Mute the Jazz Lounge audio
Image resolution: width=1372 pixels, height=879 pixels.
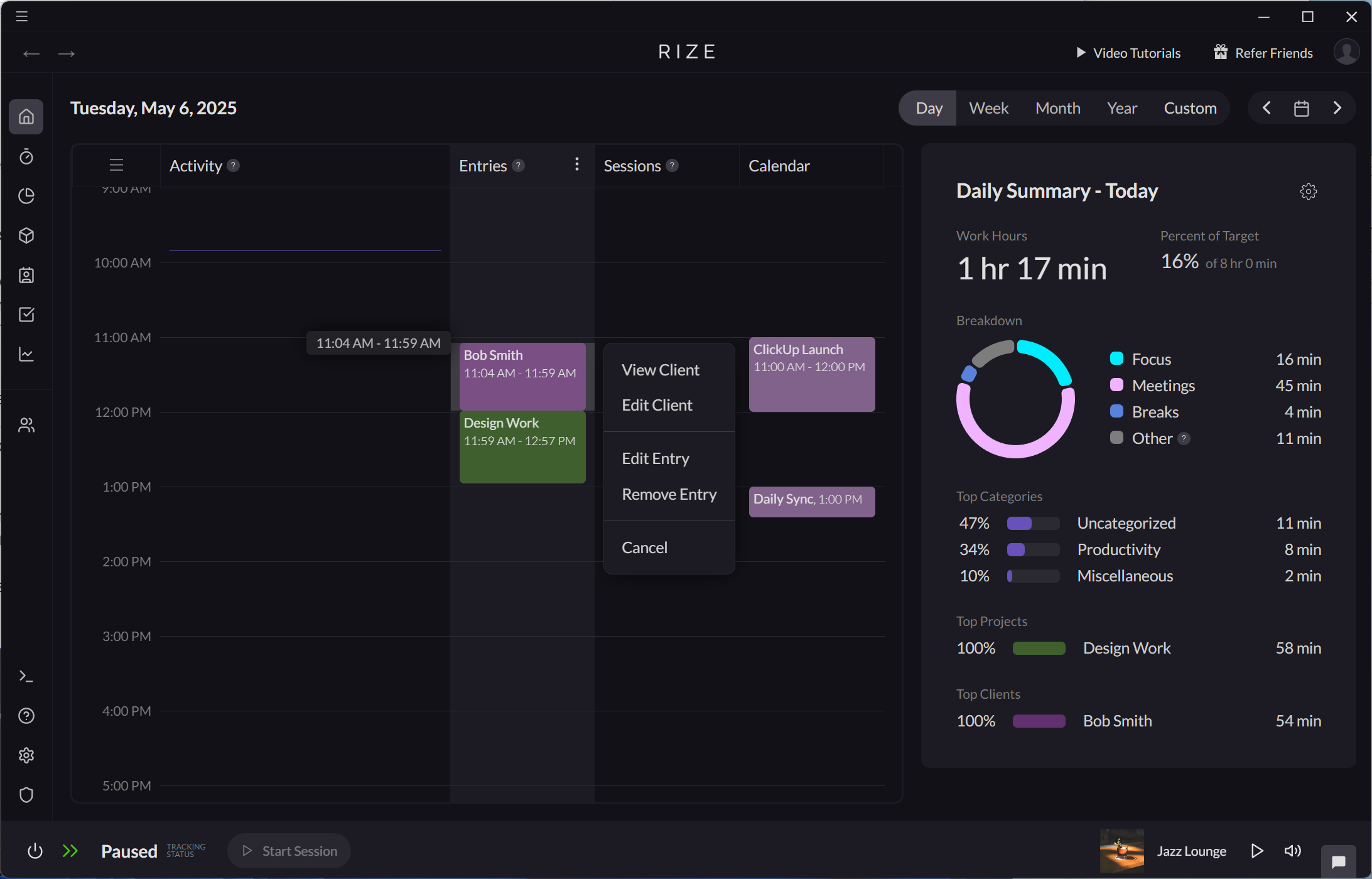pyautogui.click(x=1292, y=851)
